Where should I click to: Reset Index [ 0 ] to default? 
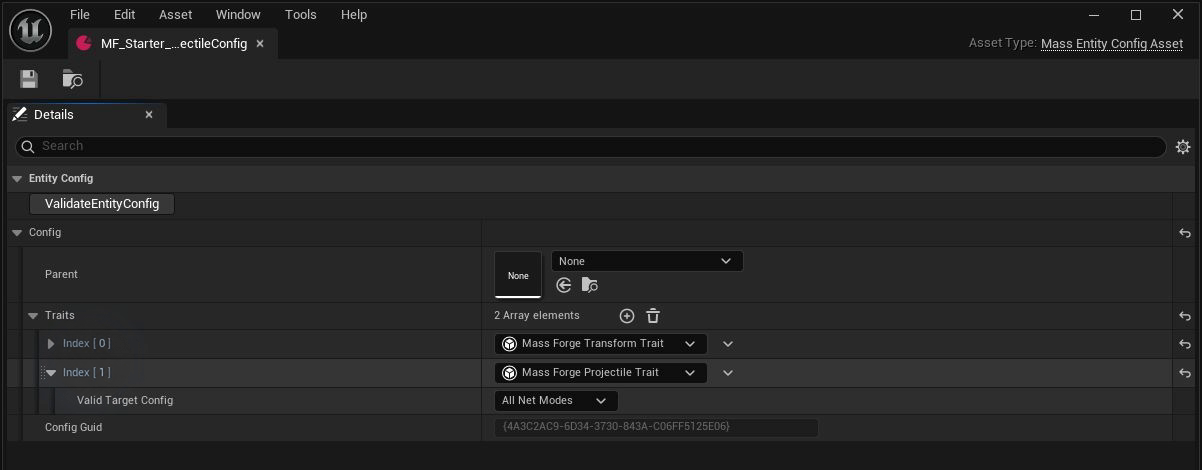pos(1185,344)
